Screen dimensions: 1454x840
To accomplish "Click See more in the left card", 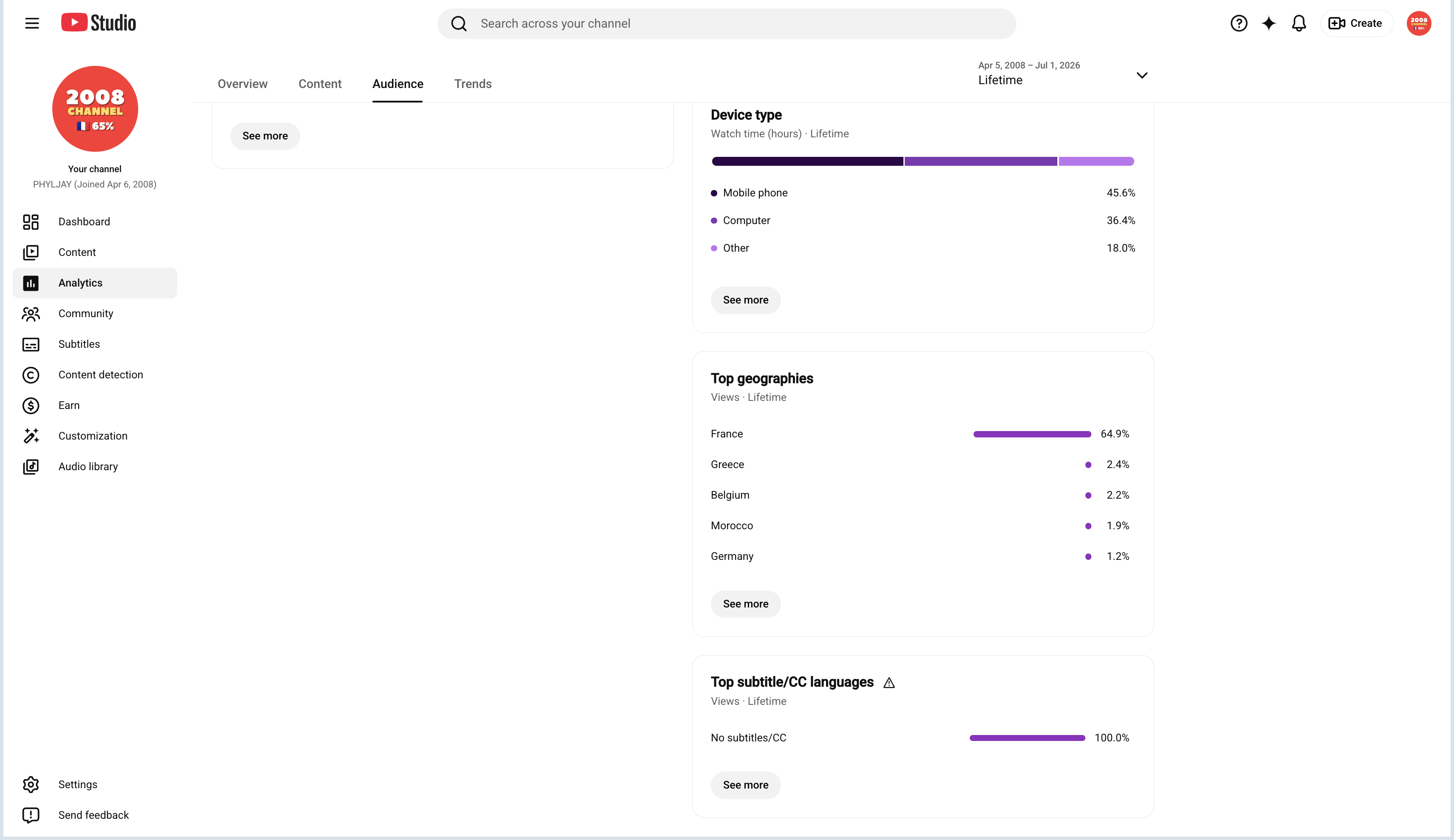I will pos(265,136).
